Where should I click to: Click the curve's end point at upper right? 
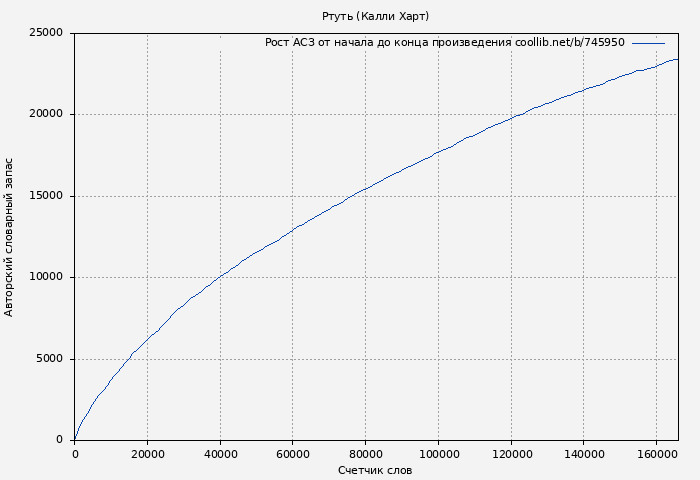click(x=677, y=59)
